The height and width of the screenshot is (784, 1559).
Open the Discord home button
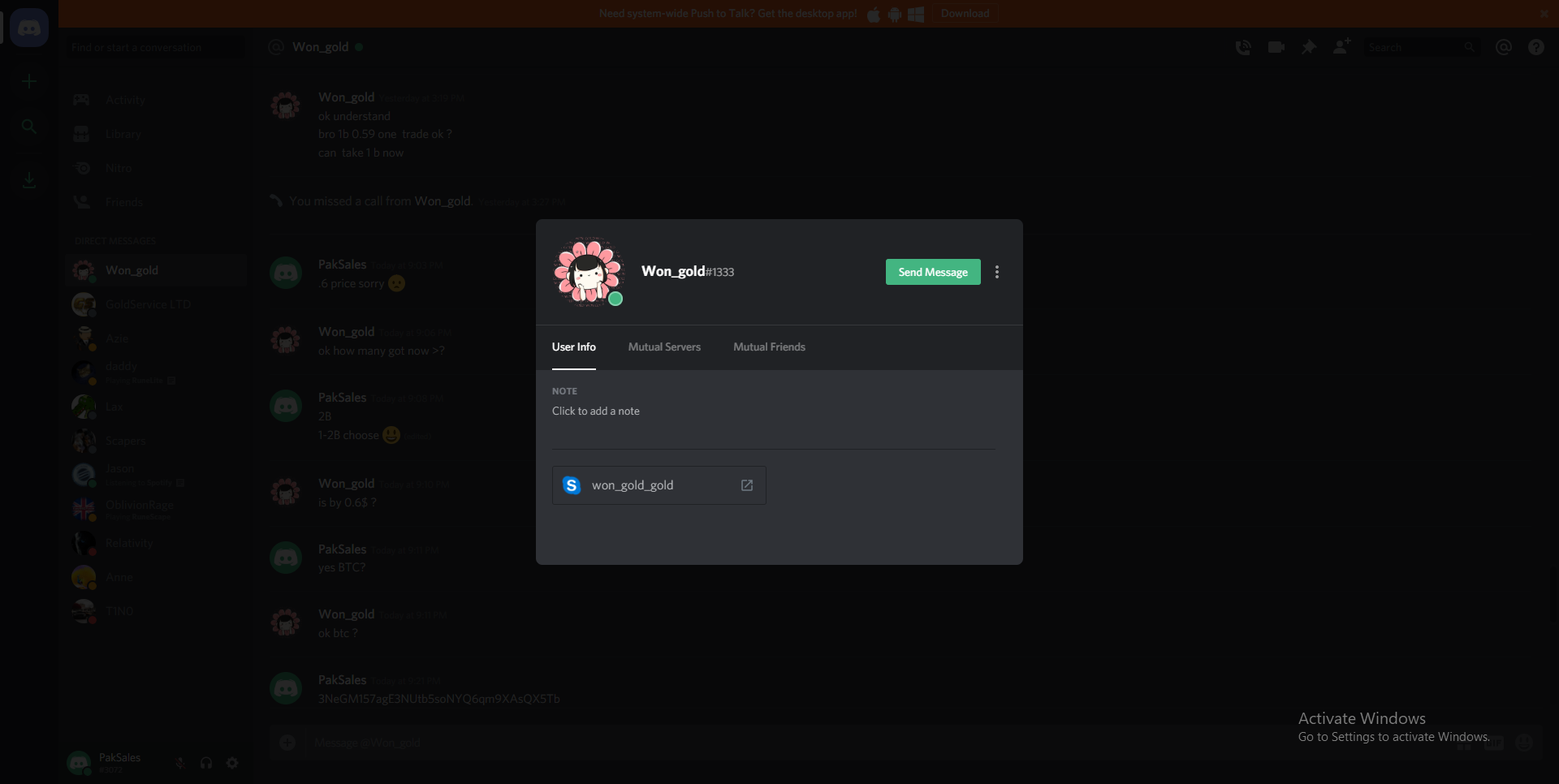tap(29, 28)
